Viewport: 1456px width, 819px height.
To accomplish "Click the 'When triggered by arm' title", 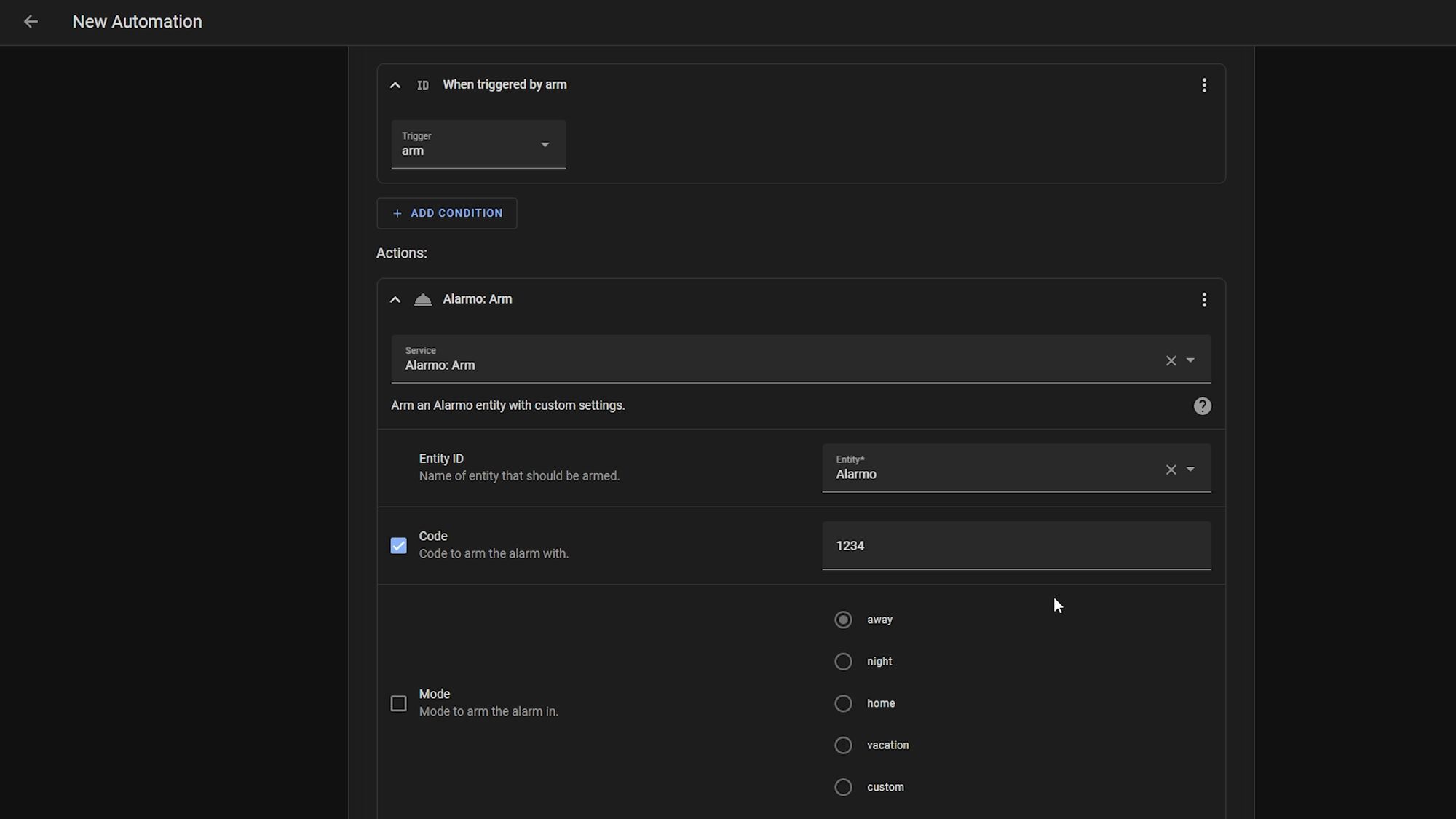I will (x=505, y=84).
